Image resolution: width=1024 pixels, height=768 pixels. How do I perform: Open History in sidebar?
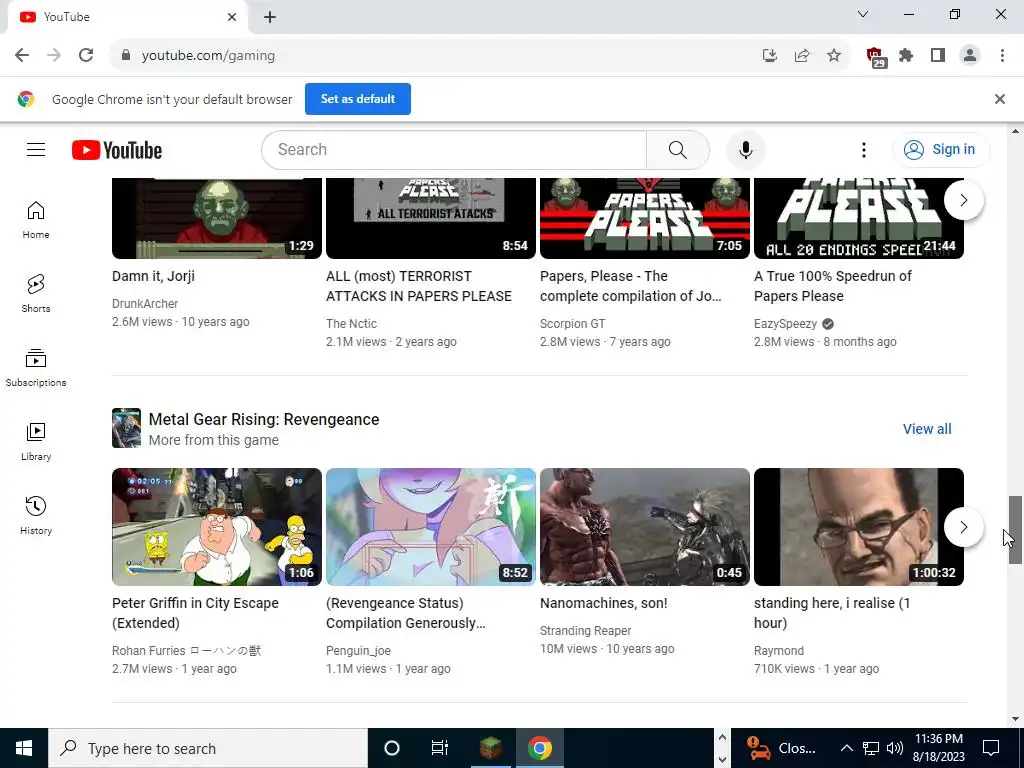36,516
